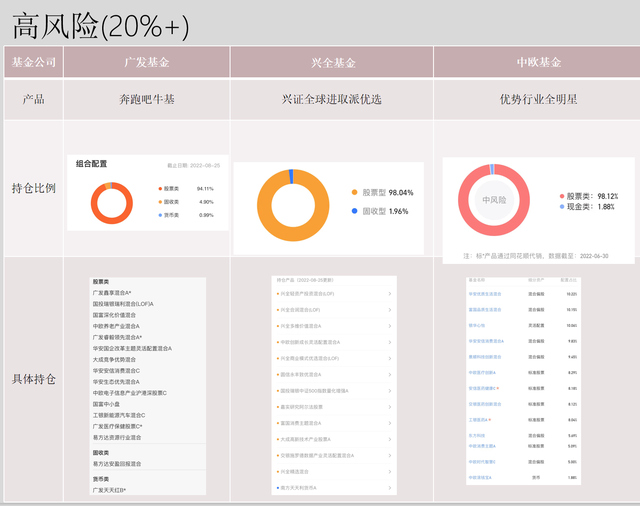Screen dimensions: 640x506
Task: Open the 富国品质生活混合 fund link
Action: click(485, 310)
